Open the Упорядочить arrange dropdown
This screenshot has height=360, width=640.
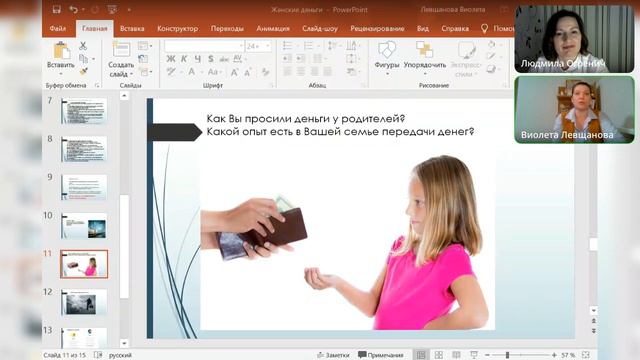[x=424, y=58]
